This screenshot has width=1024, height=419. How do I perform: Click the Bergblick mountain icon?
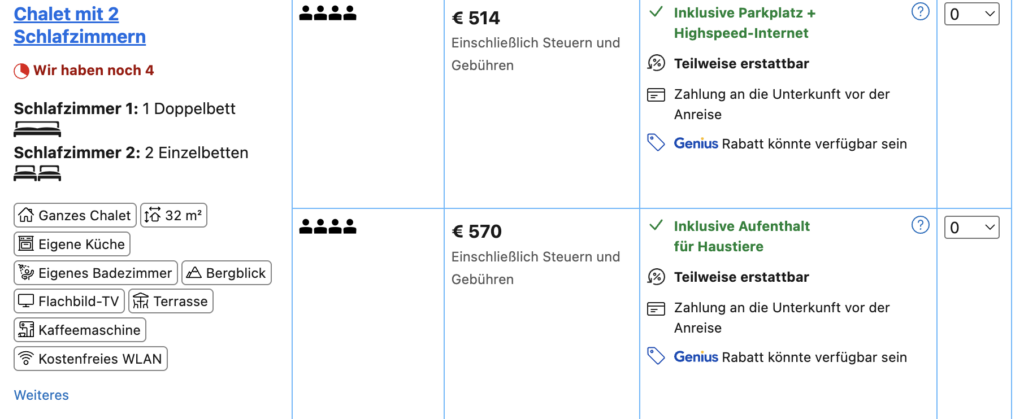point(193,273)
